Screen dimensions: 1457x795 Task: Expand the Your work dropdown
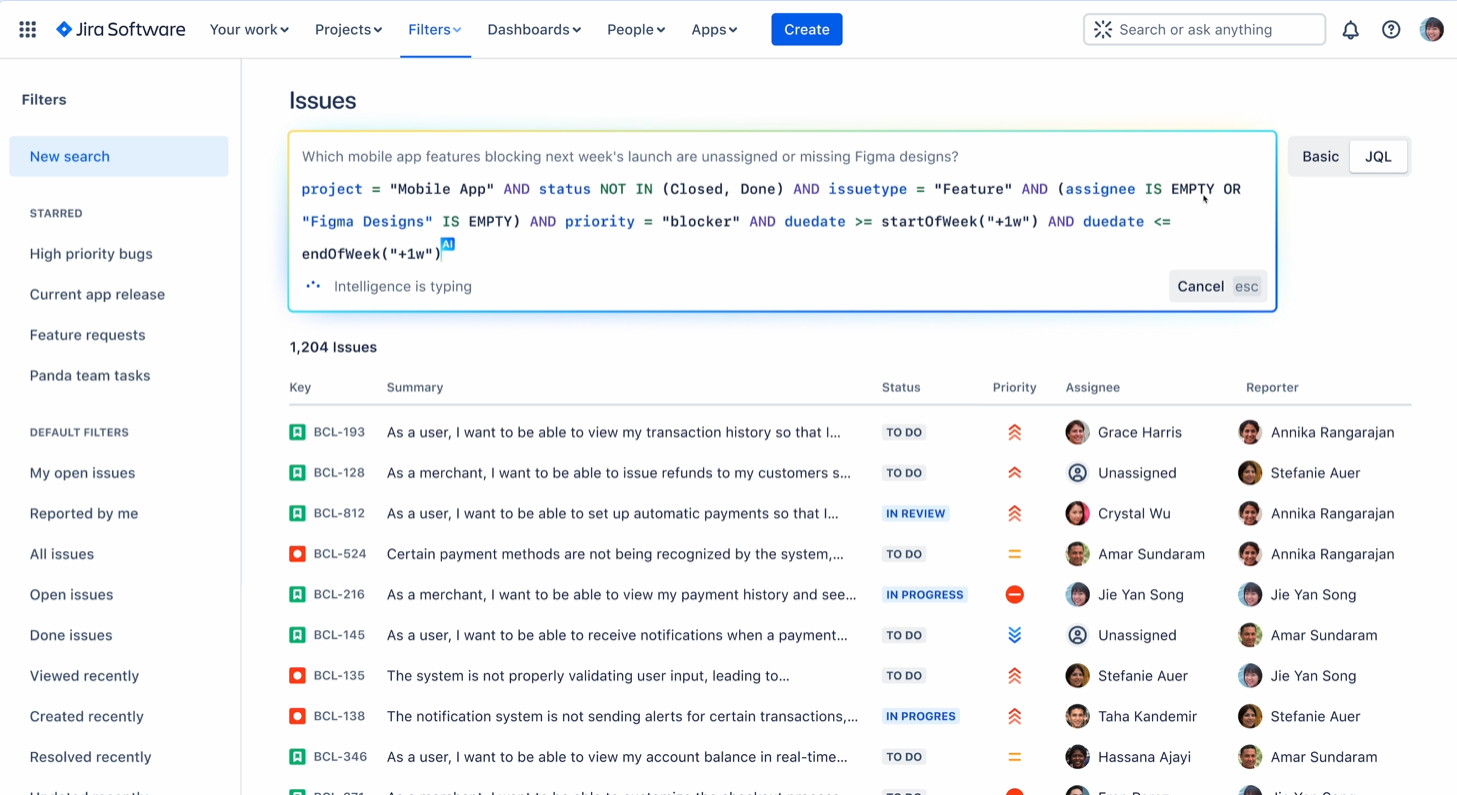tap(249, 30)
